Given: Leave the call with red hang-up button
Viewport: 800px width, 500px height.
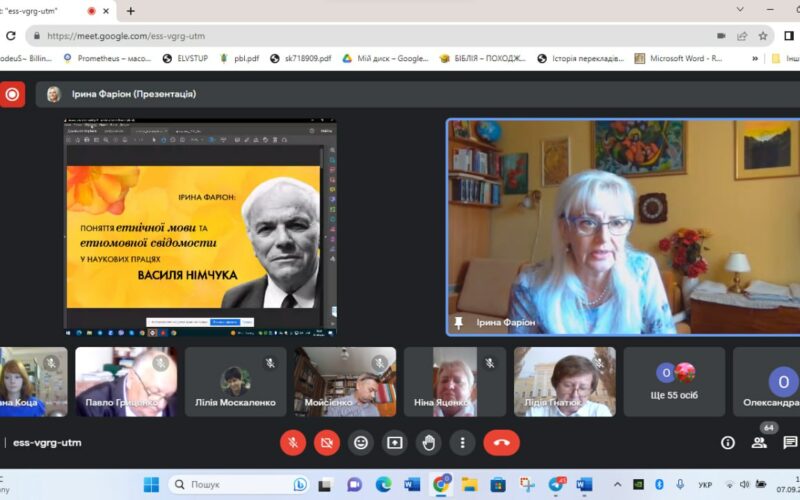Looking at the screenshot, I should [x=501, y=442].
